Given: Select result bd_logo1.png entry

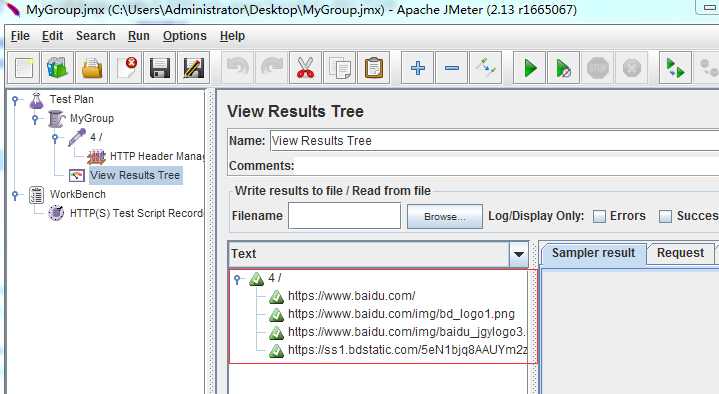Looking at the screenshot, I should click(401, 314).
